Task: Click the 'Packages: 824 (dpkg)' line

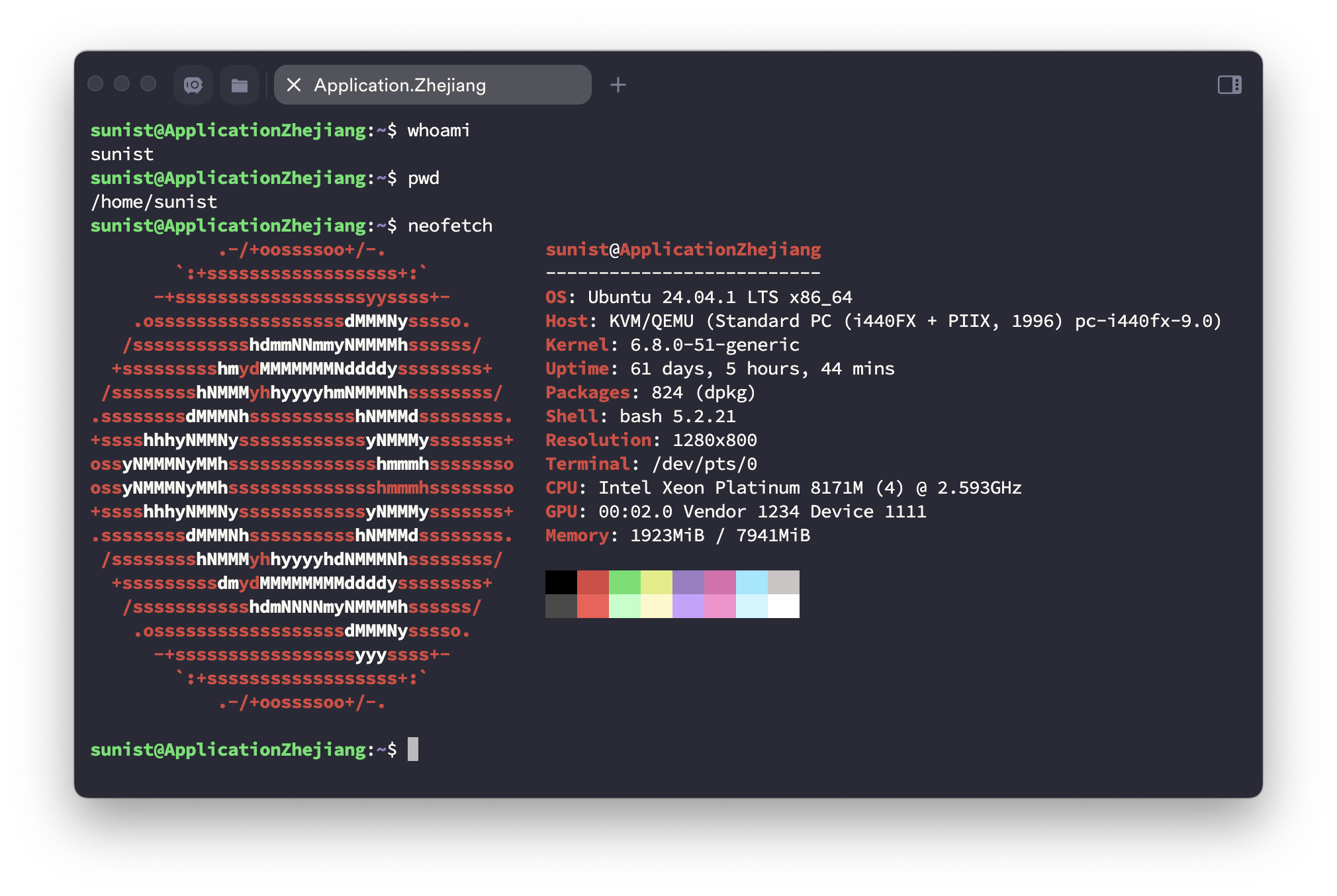Action: 651,392
